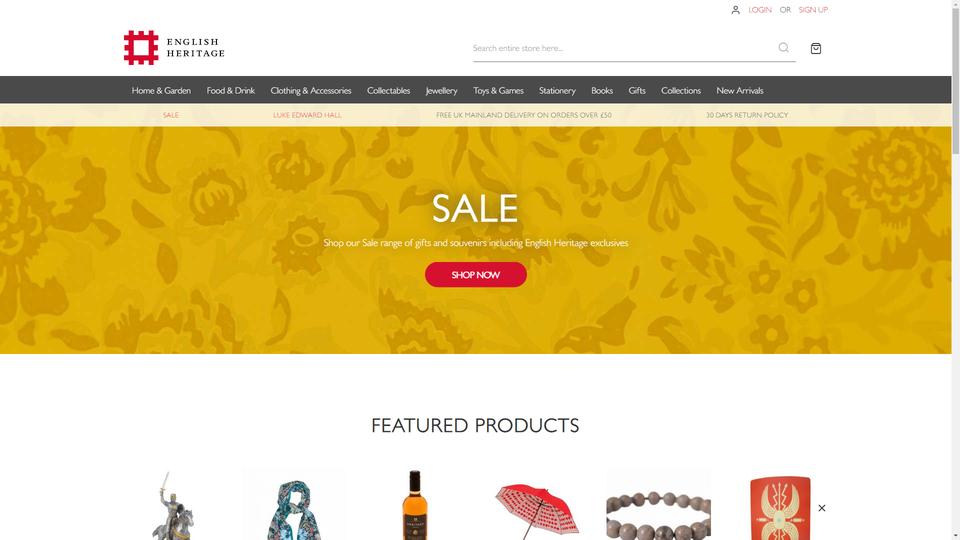960x540 pixels.
Task: Open the red umbrella product thumbnail
Action: (x=537, y=505)
